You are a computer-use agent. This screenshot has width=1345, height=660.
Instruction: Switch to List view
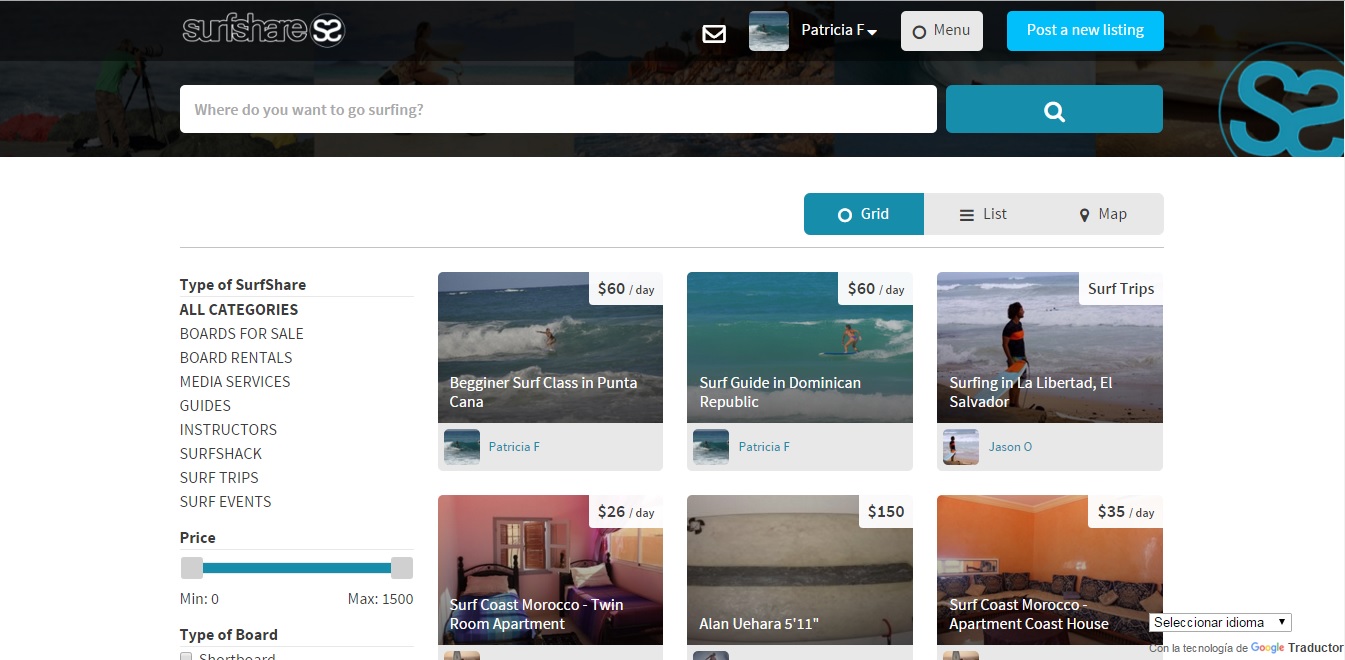[983, 214]
